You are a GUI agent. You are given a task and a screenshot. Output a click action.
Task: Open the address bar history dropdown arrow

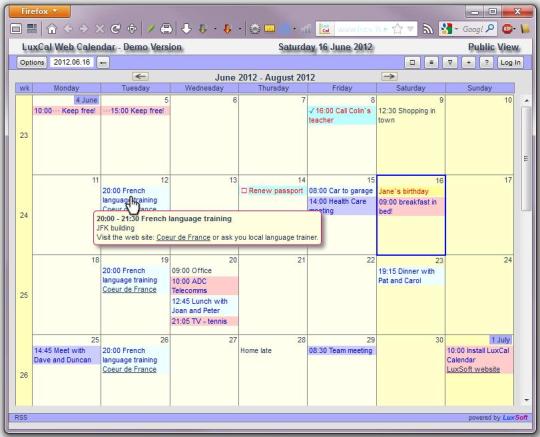(410, 29)
